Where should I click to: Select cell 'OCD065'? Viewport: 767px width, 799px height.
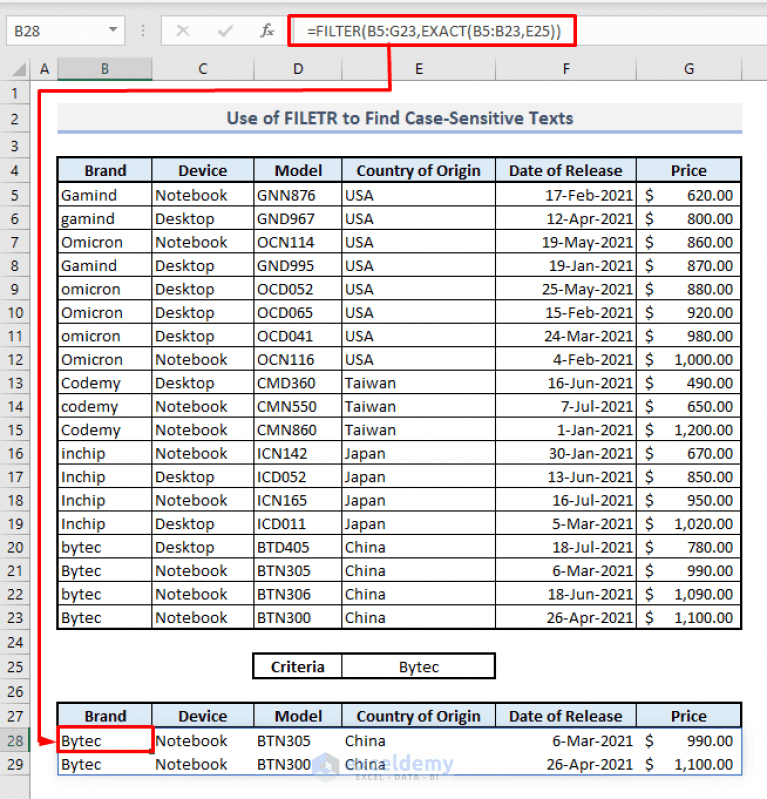[x=298, y=313]
